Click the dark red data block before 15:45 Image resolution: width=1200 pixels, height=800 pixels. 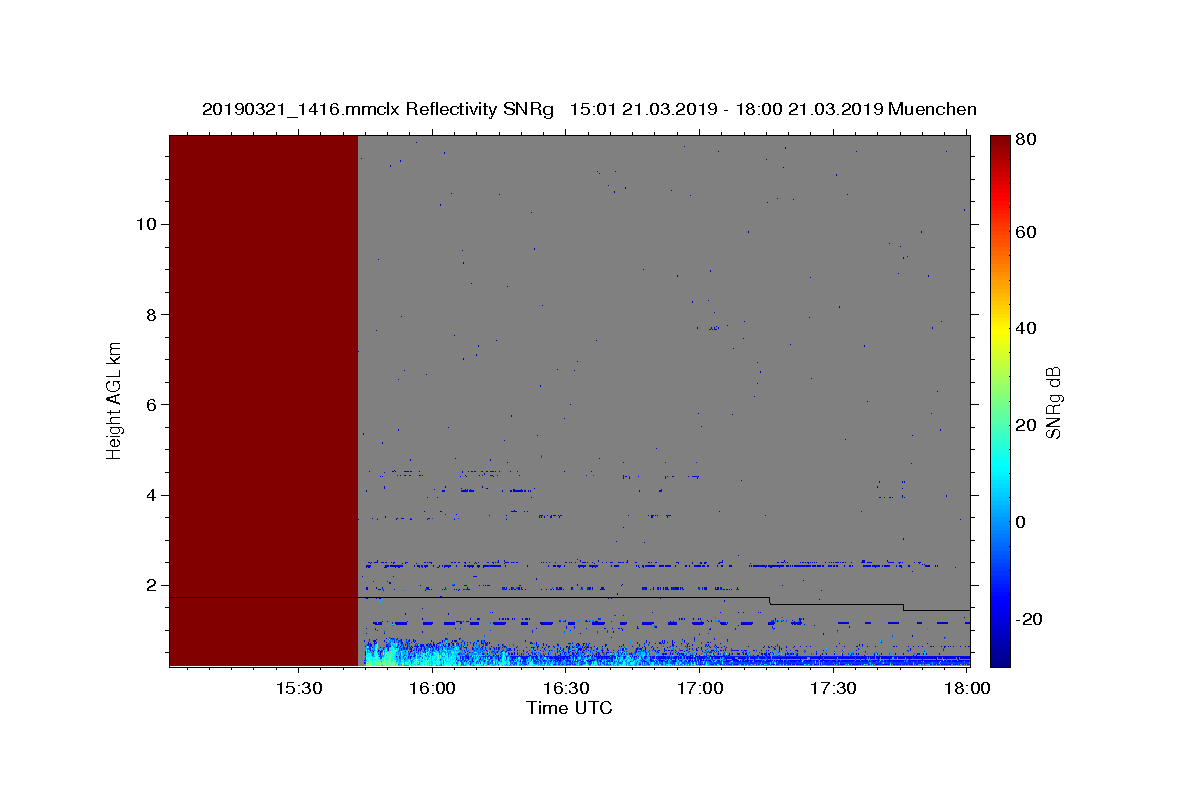(x=264, y=400)
